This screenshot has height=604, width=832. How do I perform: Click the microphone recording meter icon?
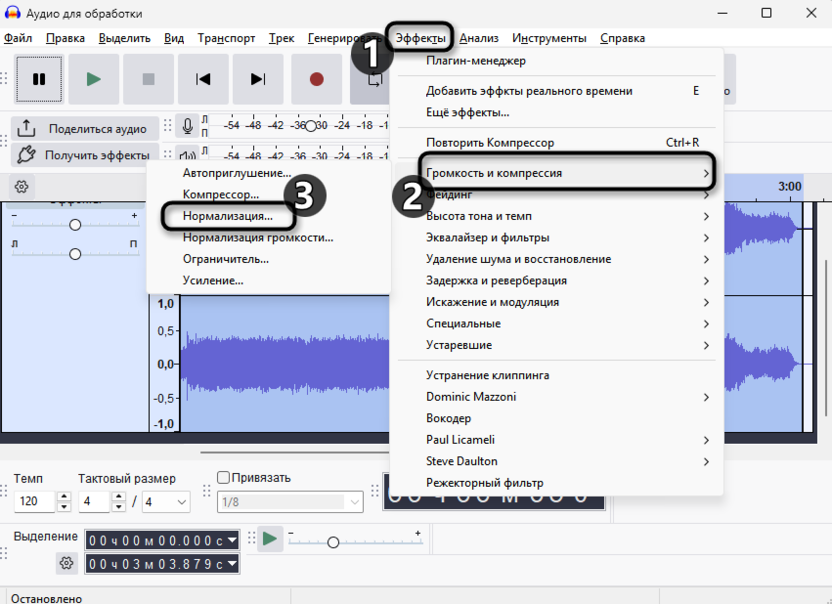pyautogui.click(x=186, y=125)
